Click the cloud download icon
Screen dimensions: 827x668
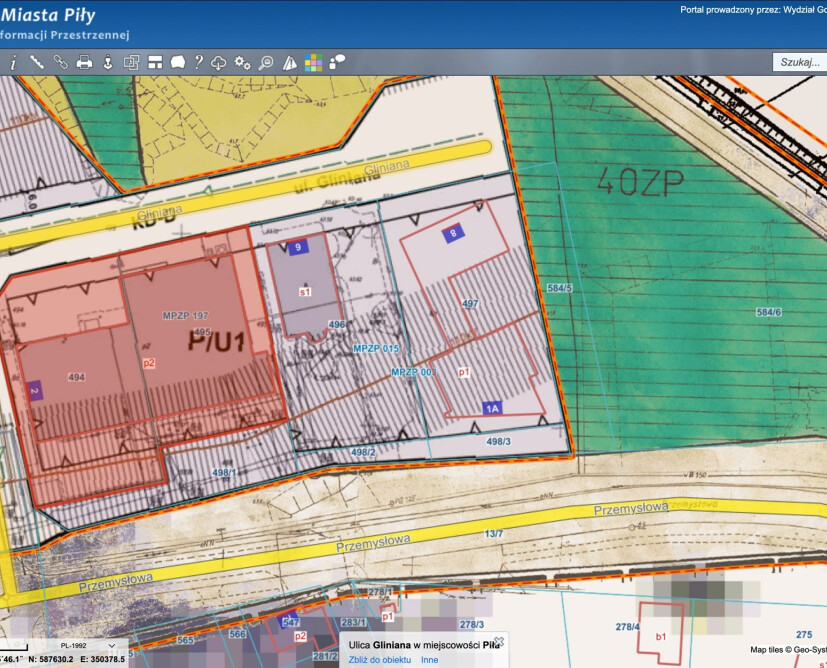click(x=219, y=62)
